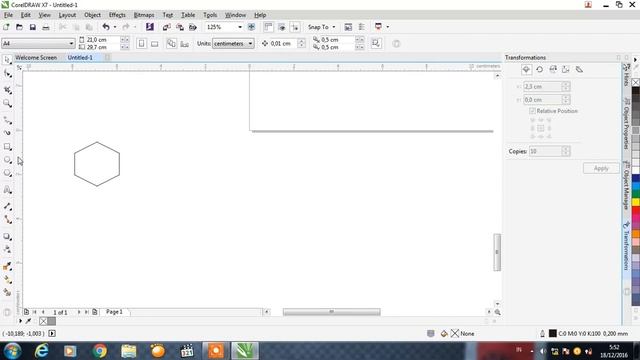Click the Undo arrow icon
The width and height of the screenshot is (640, 360).
tap(106, 27)
